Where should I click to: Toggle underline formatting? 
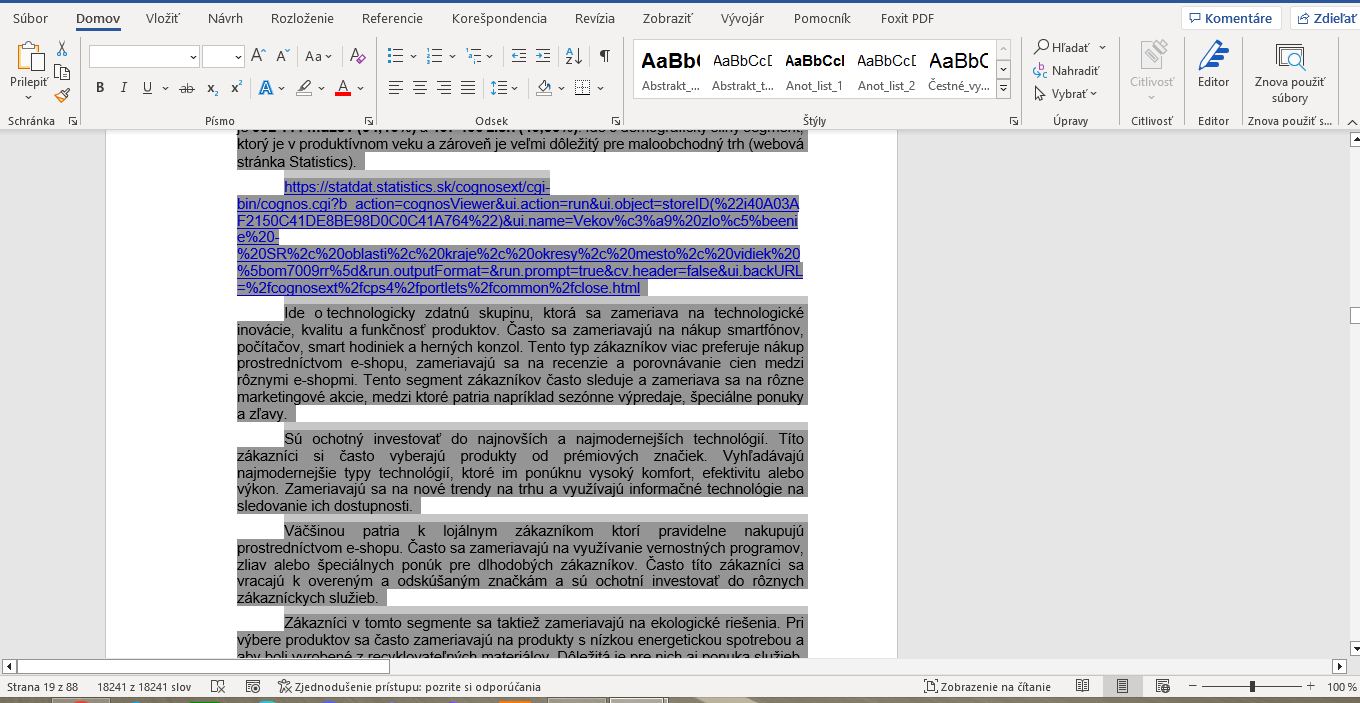pos(147,88)
